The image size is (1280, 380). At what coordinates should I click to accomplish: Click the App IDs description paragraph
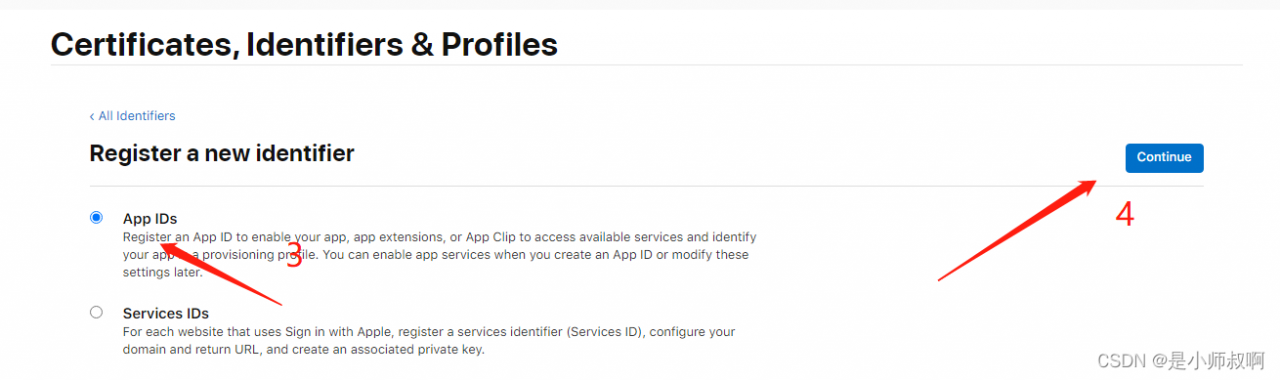pos(440,254)
